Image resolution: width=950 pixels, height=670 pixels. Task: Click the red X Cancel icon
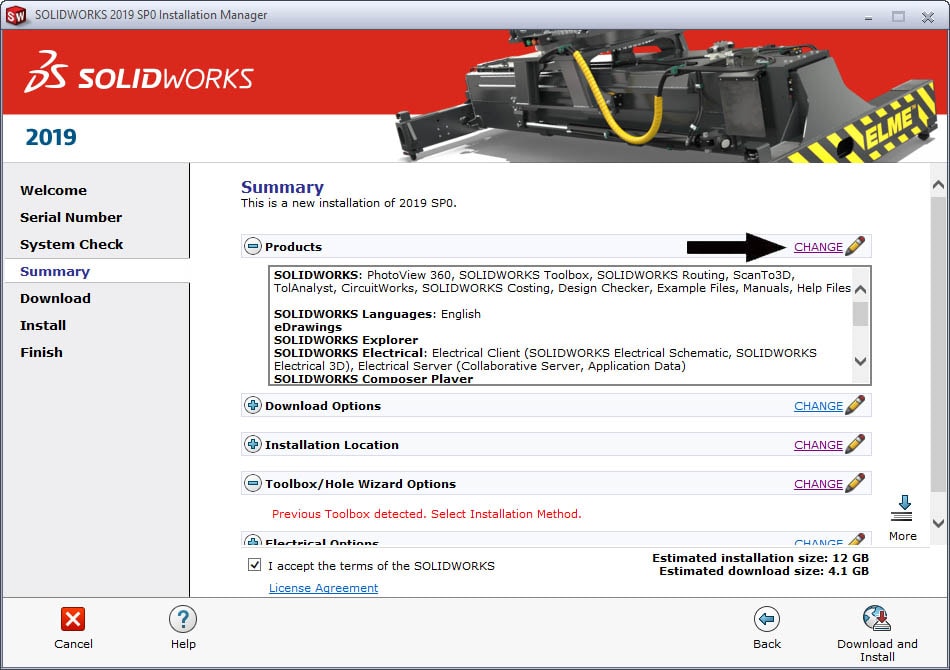pos(73,621)
